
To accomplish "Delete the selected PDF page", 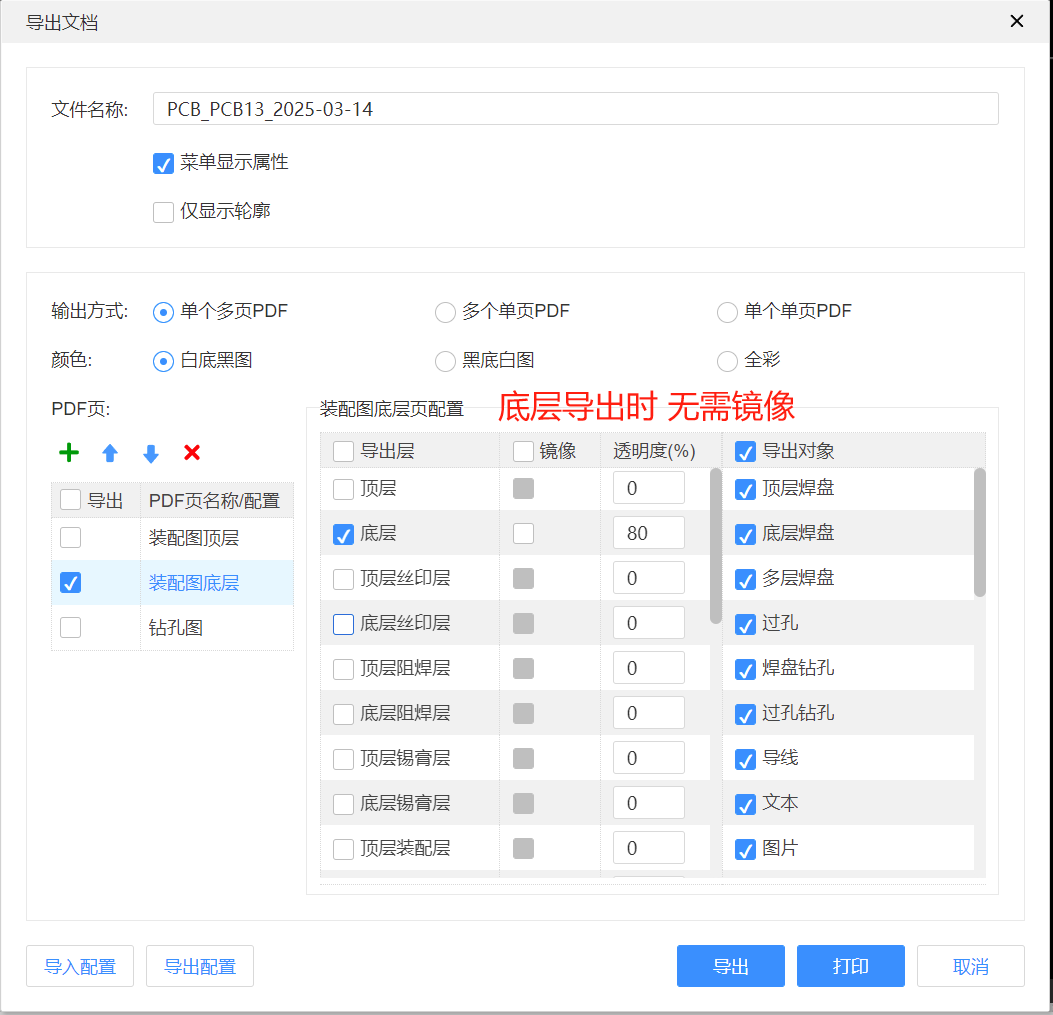I will (191, 453).
